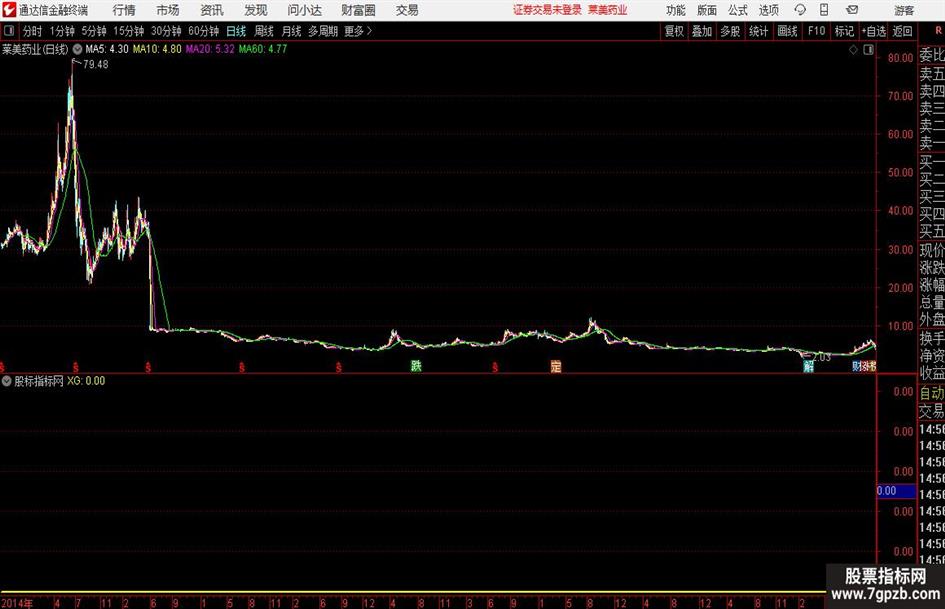This screenshot has height=609, width=945.
Task: Click the MA60: 4.77 value
Action: pos(263,49)
